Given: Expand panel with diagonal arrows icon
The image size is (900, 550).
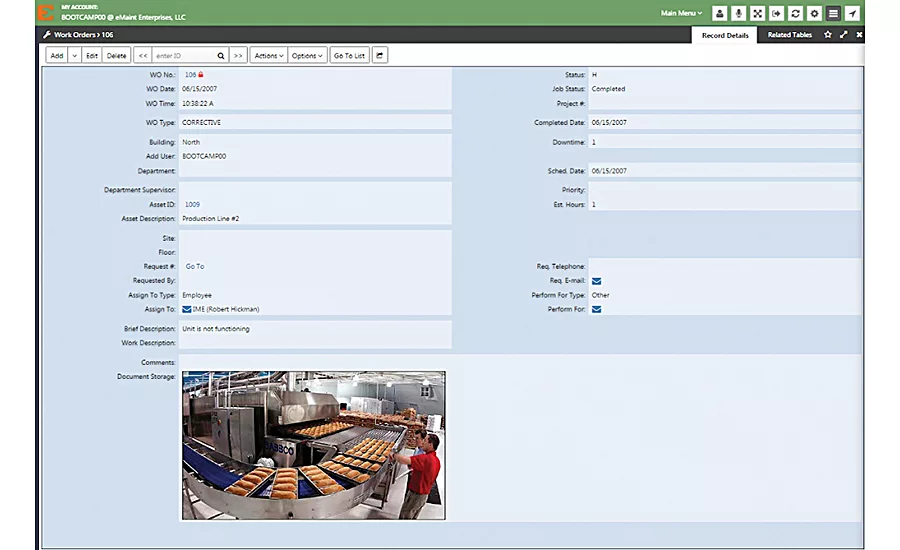Looking at the screenshot, I should click(x=844, y=34).
